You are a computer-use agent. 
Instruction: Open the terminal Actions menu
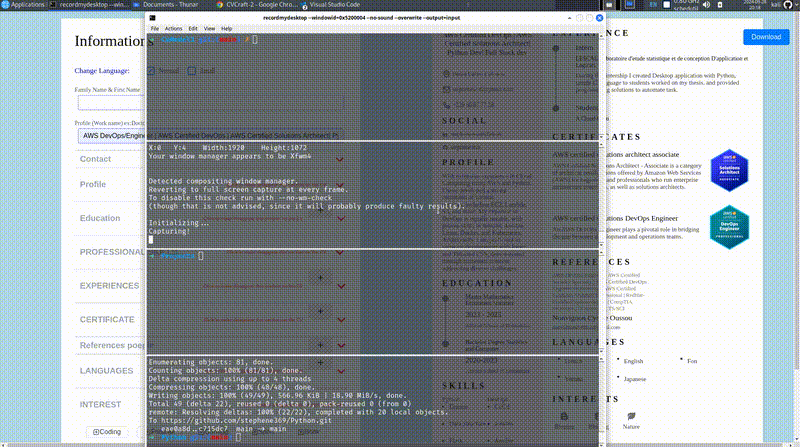point(173,29)
